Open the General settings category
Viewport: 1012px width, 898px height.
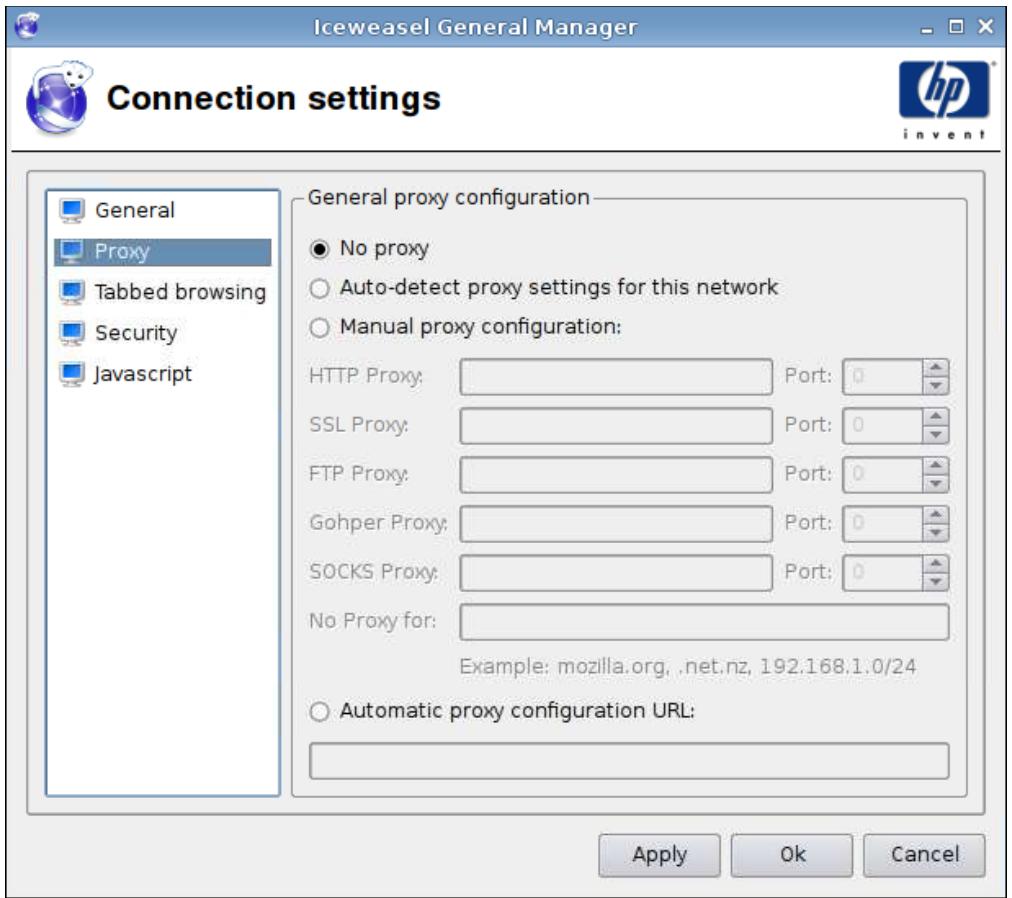(134, 210)
